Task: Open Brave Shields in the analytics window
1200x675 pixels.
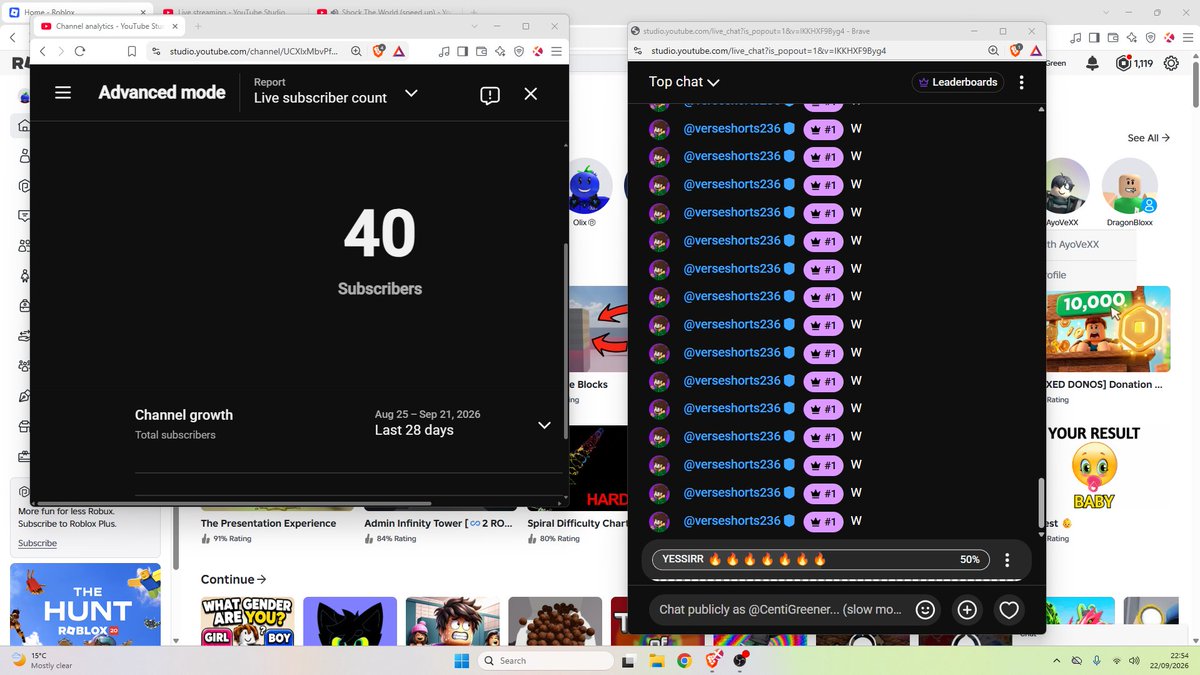Action: (x=379, y=51)
